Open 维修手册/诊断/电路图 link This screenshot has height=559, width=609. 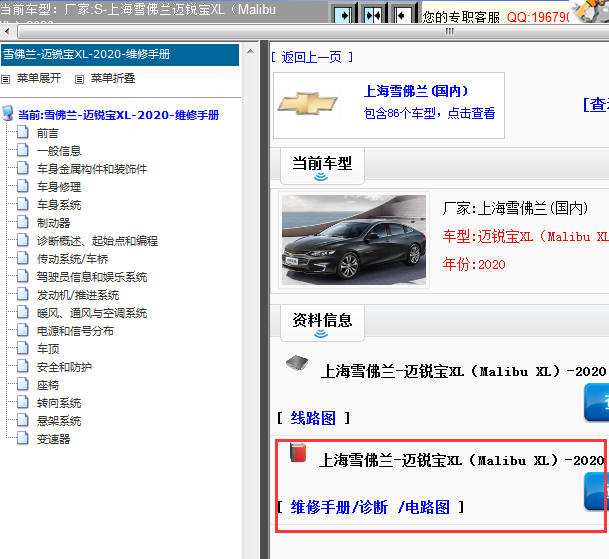370,507
